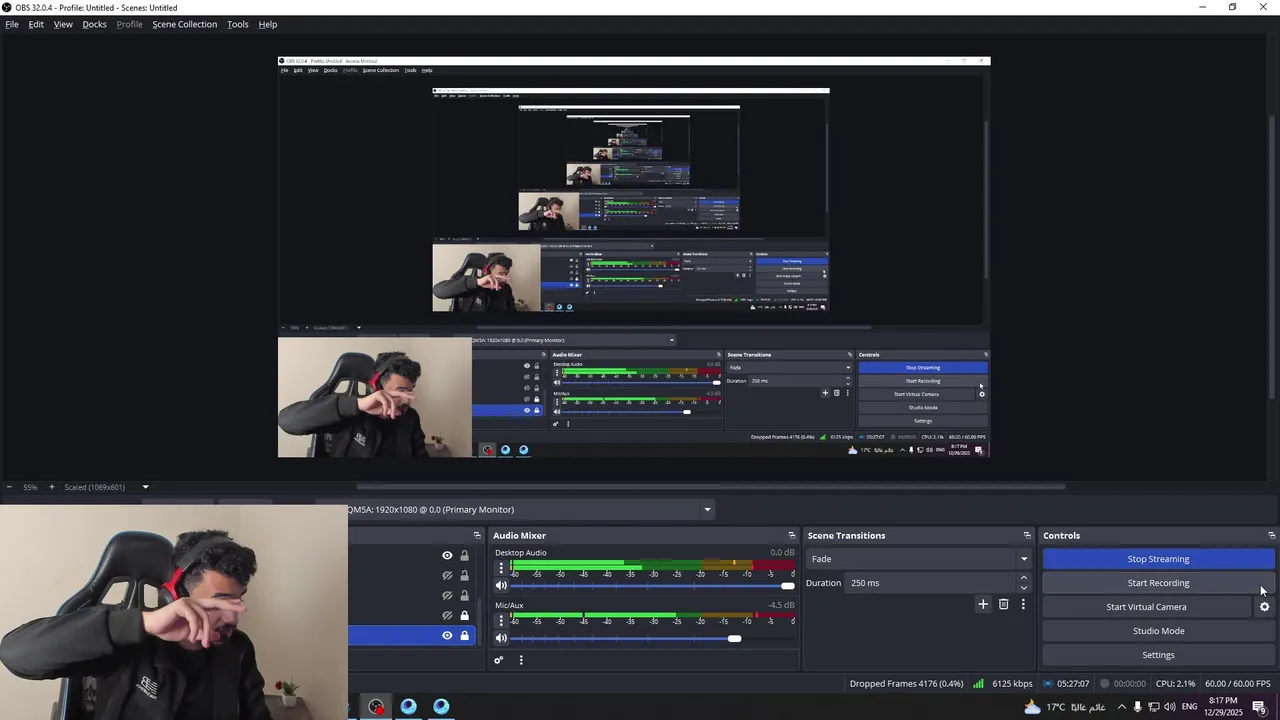Float the Scene Transitions dock icon
Image resolution: width=1280 pixels, height=720 pixels.
[x=1027, y=536]
